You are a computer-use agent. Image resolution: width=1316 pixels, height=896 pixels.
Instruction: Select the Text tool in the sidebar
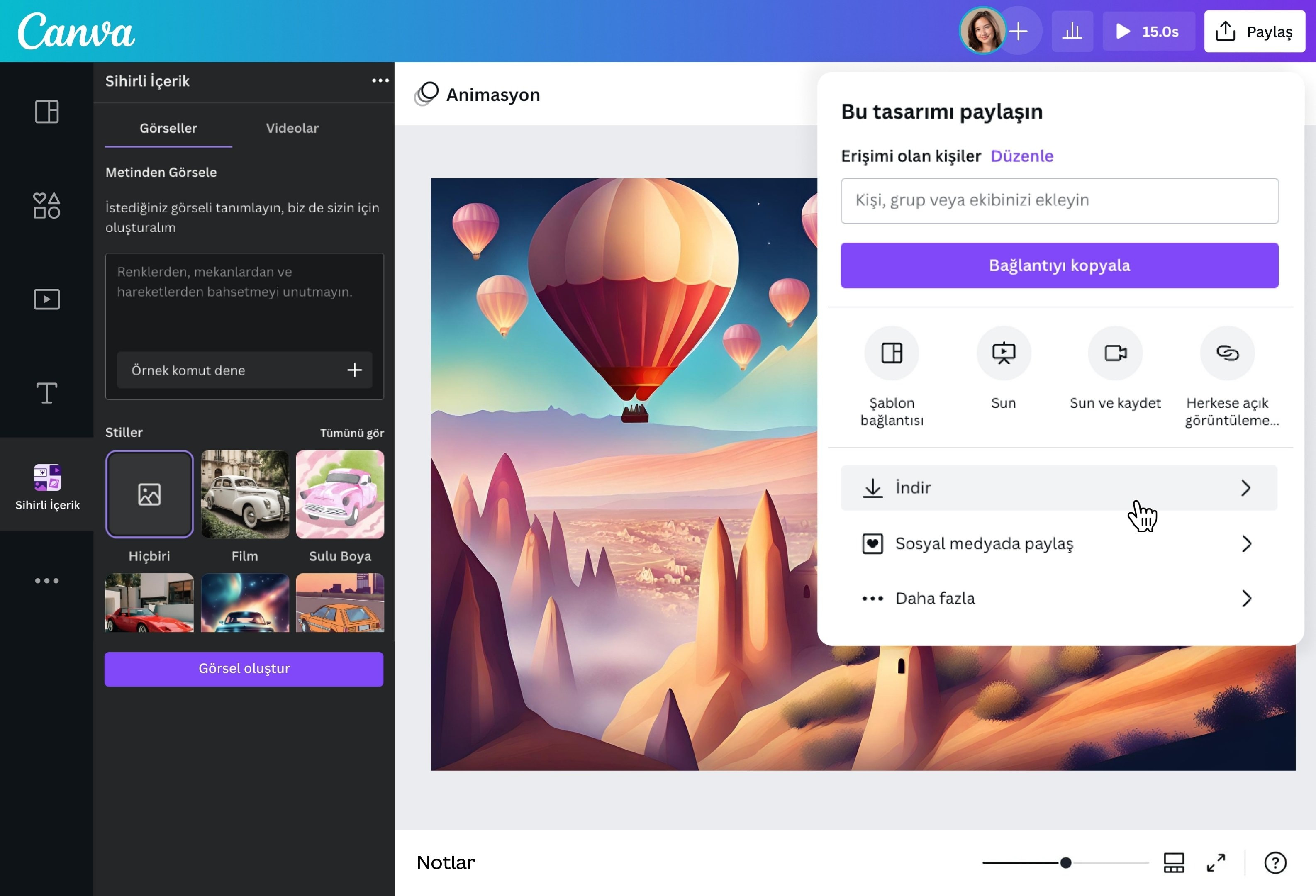47,393
